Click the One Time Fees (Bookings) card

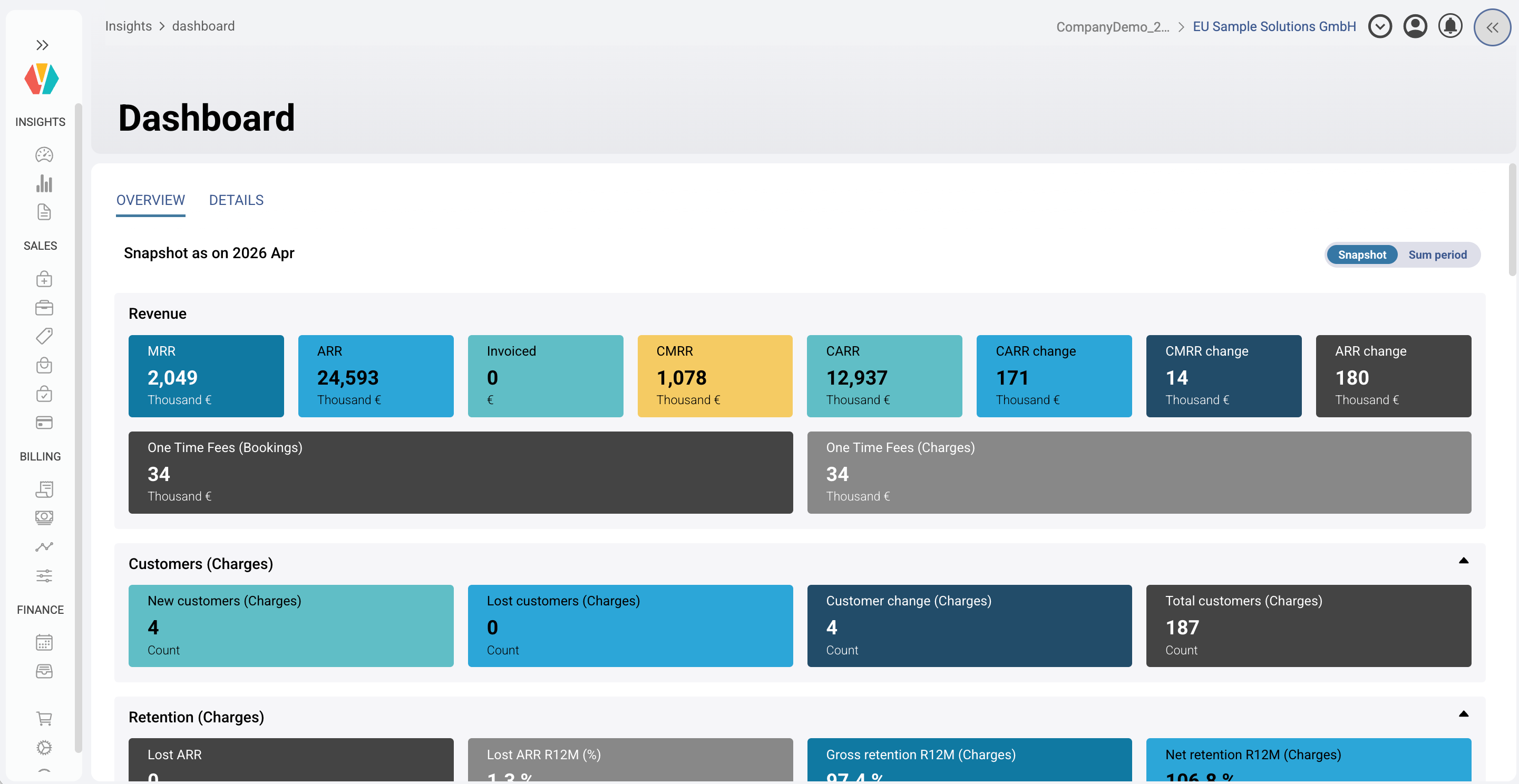click(x=461, y=473)
